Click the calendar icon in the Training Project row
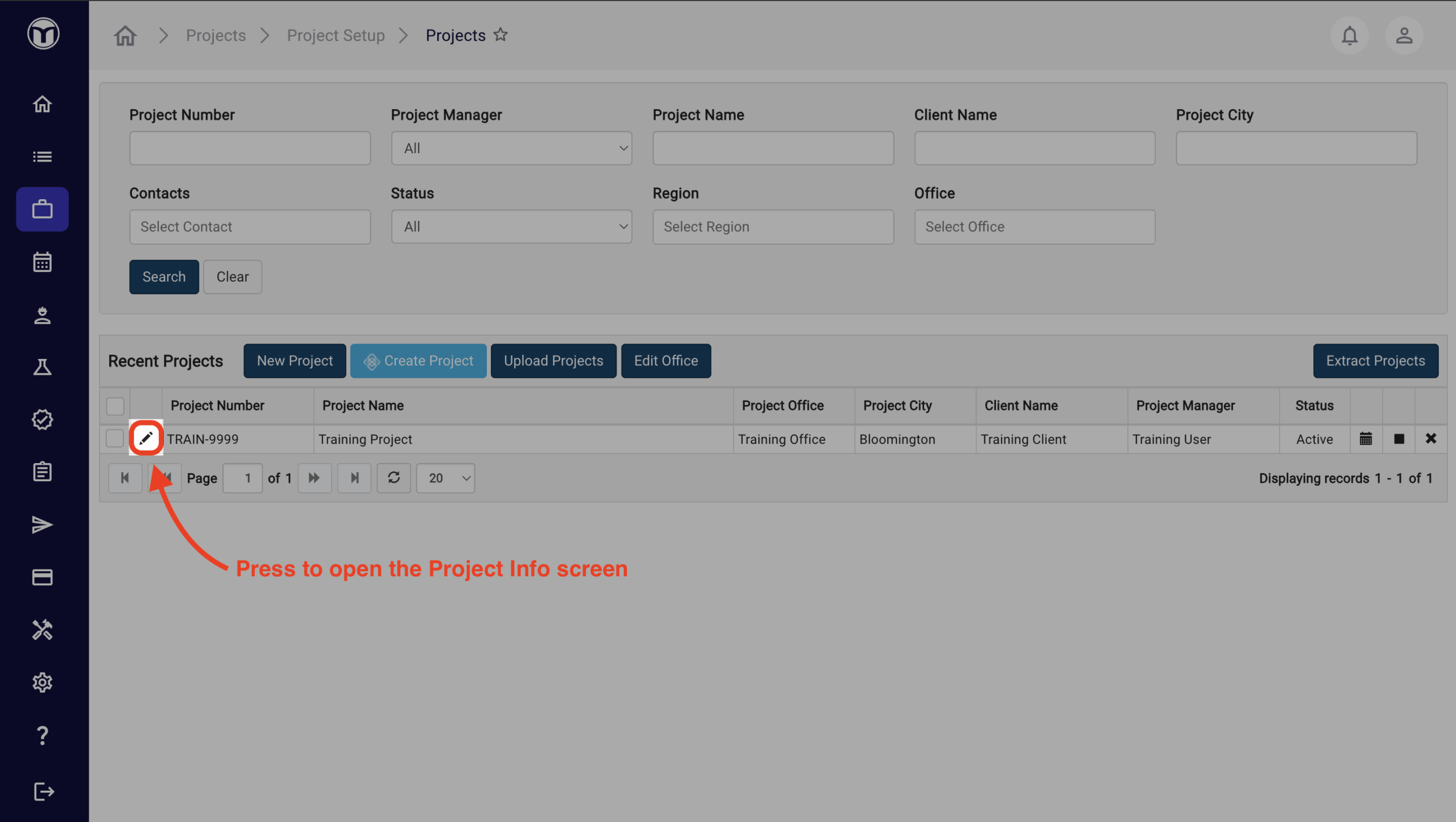1456x822 pixels. pos(1366,439)
